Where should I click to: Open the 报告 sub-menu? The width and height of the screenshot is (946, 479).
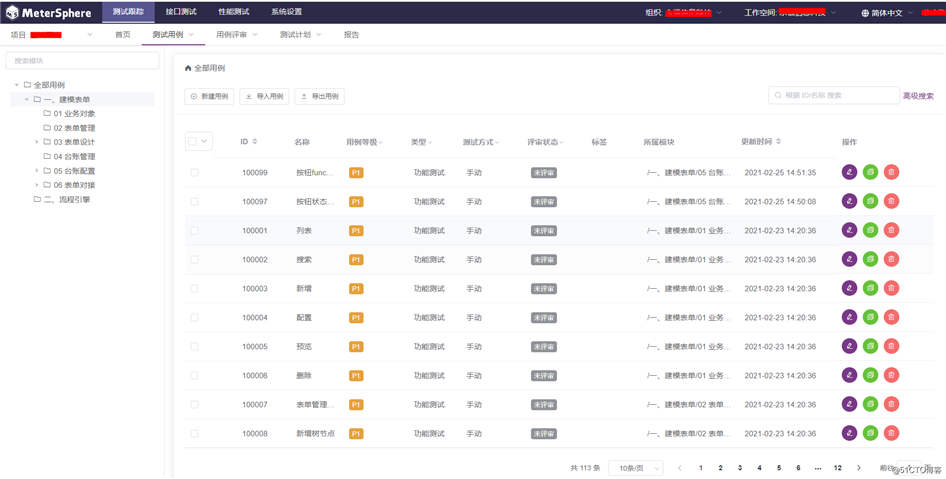pos(351,35)
